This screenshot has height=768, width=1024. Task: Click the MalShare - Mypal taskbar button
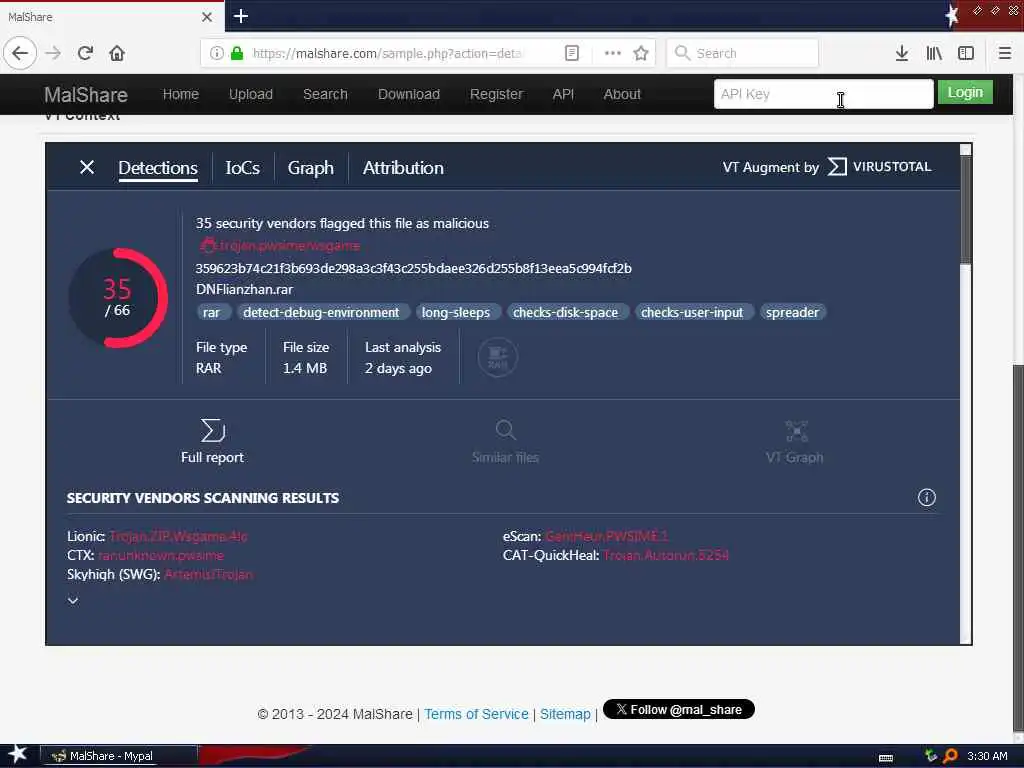119,756
